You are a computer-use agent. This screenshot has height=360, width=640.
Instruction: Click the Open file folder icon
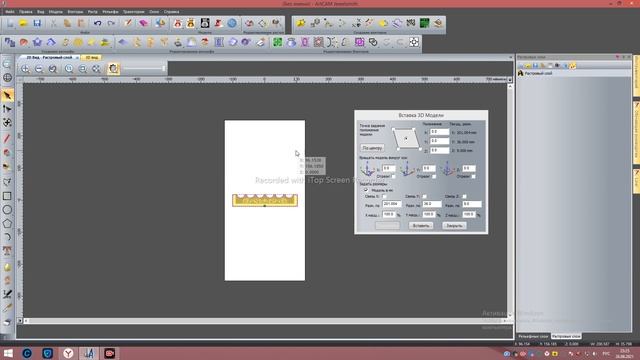pos(23,23)
